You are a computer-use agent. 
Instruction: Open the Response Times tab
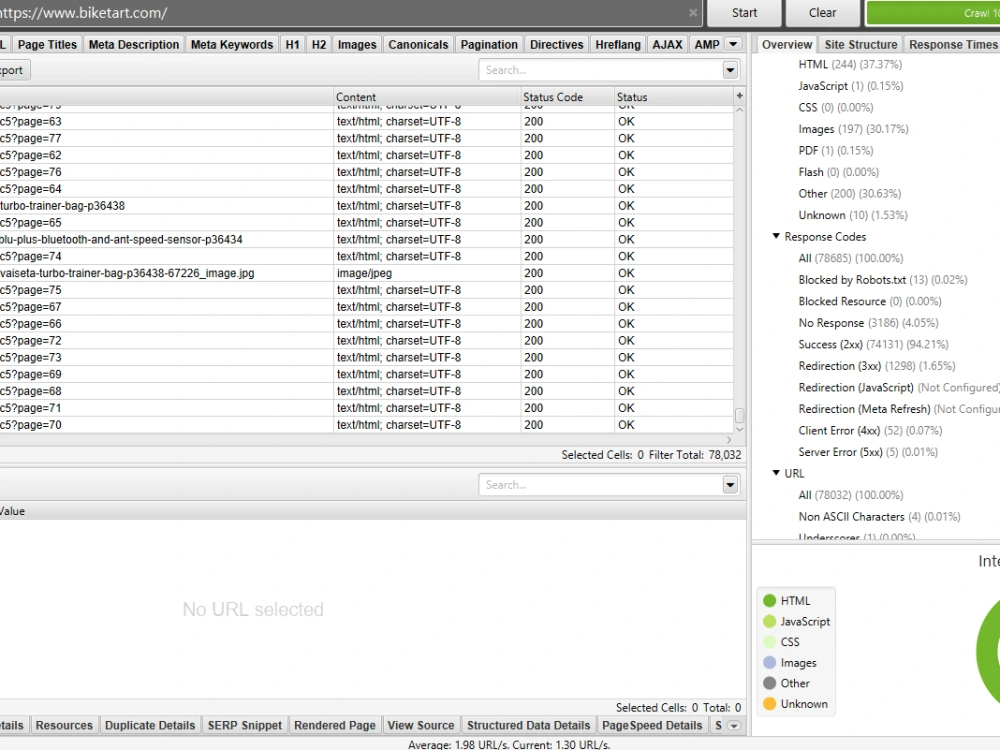point(953,45)
